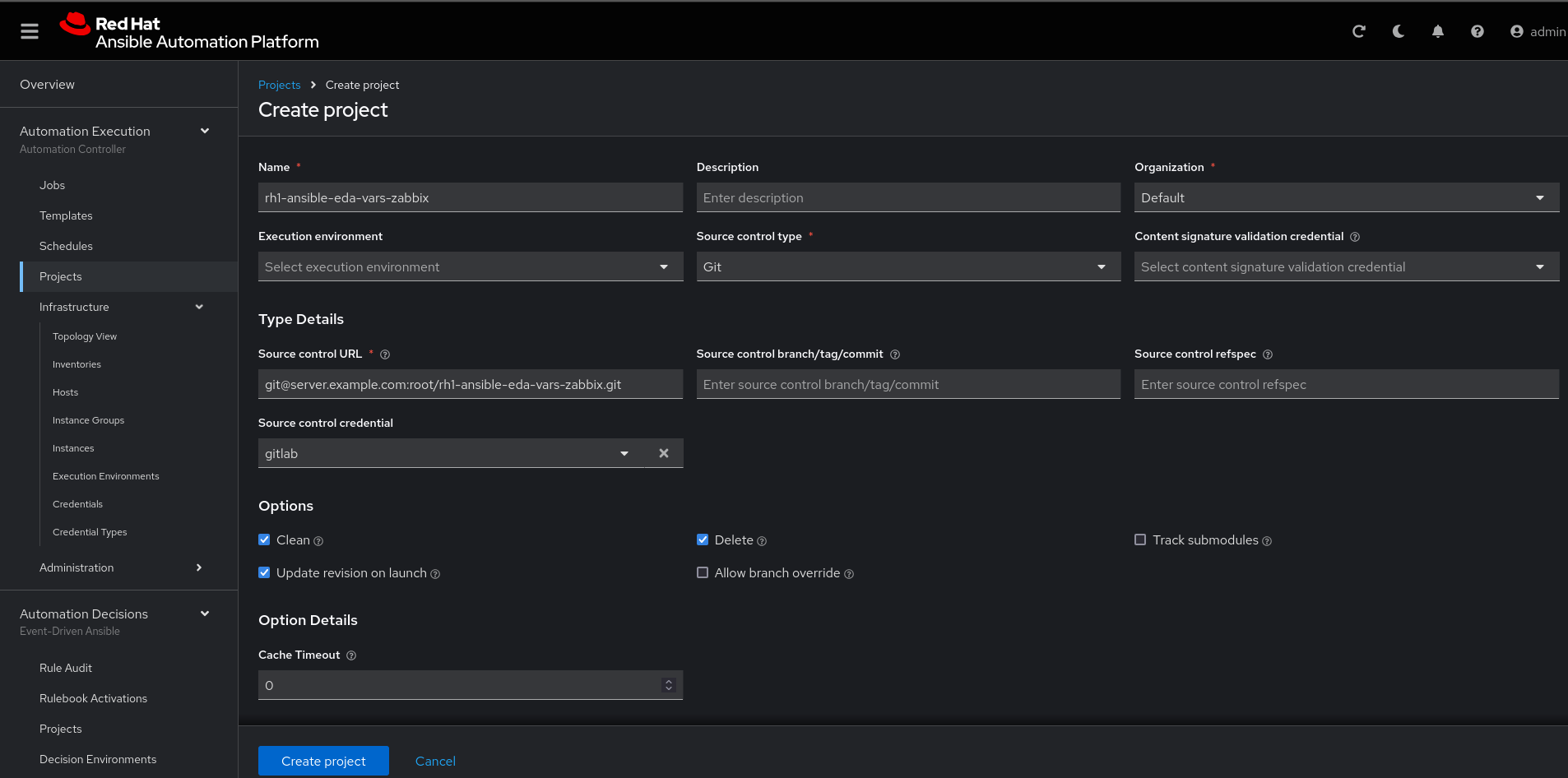Open Topology View
The image size is (1568, 778).
tap(85, 336)
